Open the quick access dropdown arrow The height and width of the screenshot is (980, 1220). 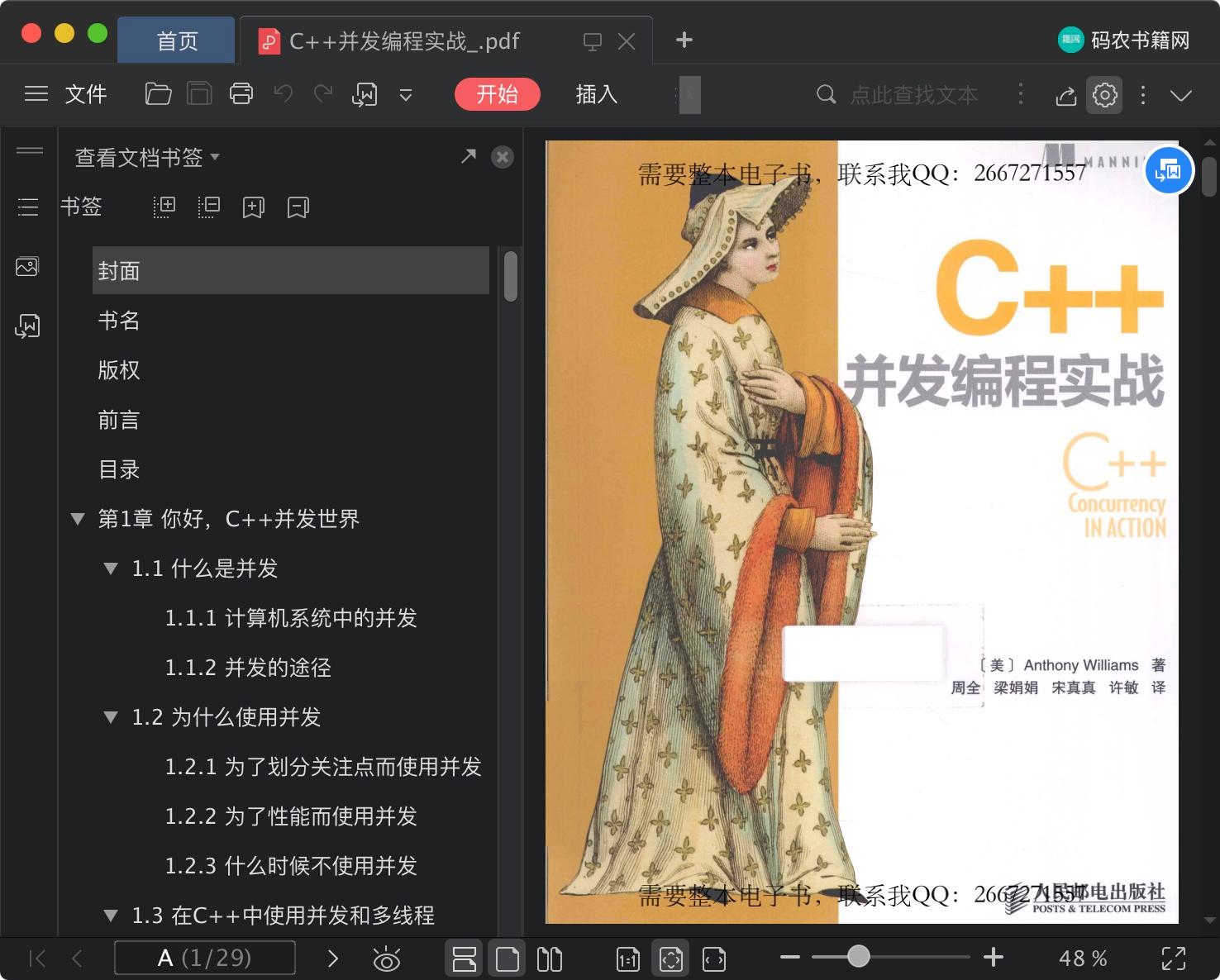point(406,96)
